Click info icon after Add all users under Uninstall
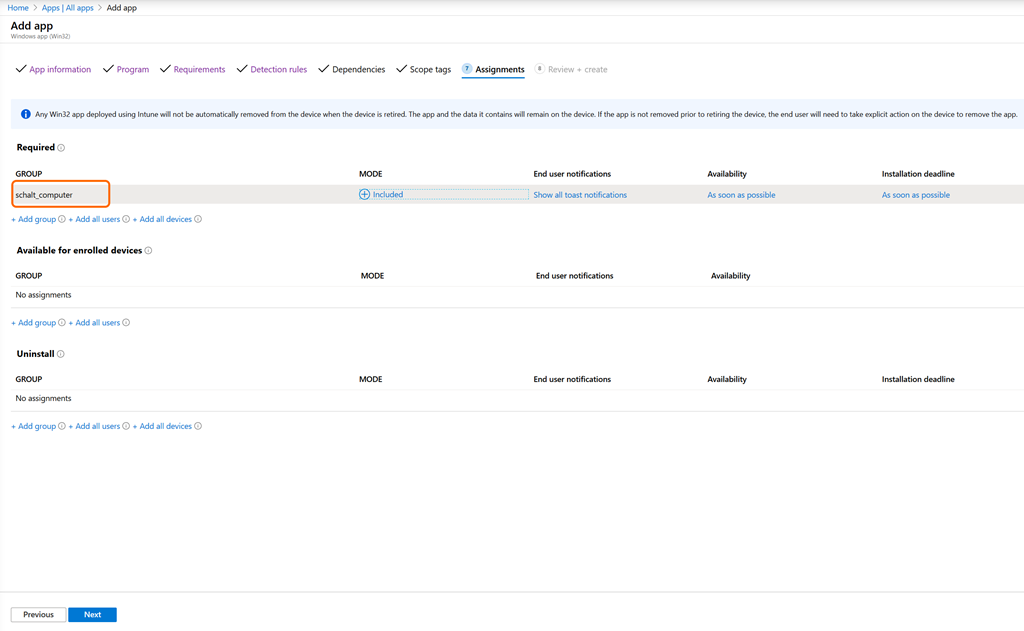This screenshot has width=1024, height=631. (126, 426)
